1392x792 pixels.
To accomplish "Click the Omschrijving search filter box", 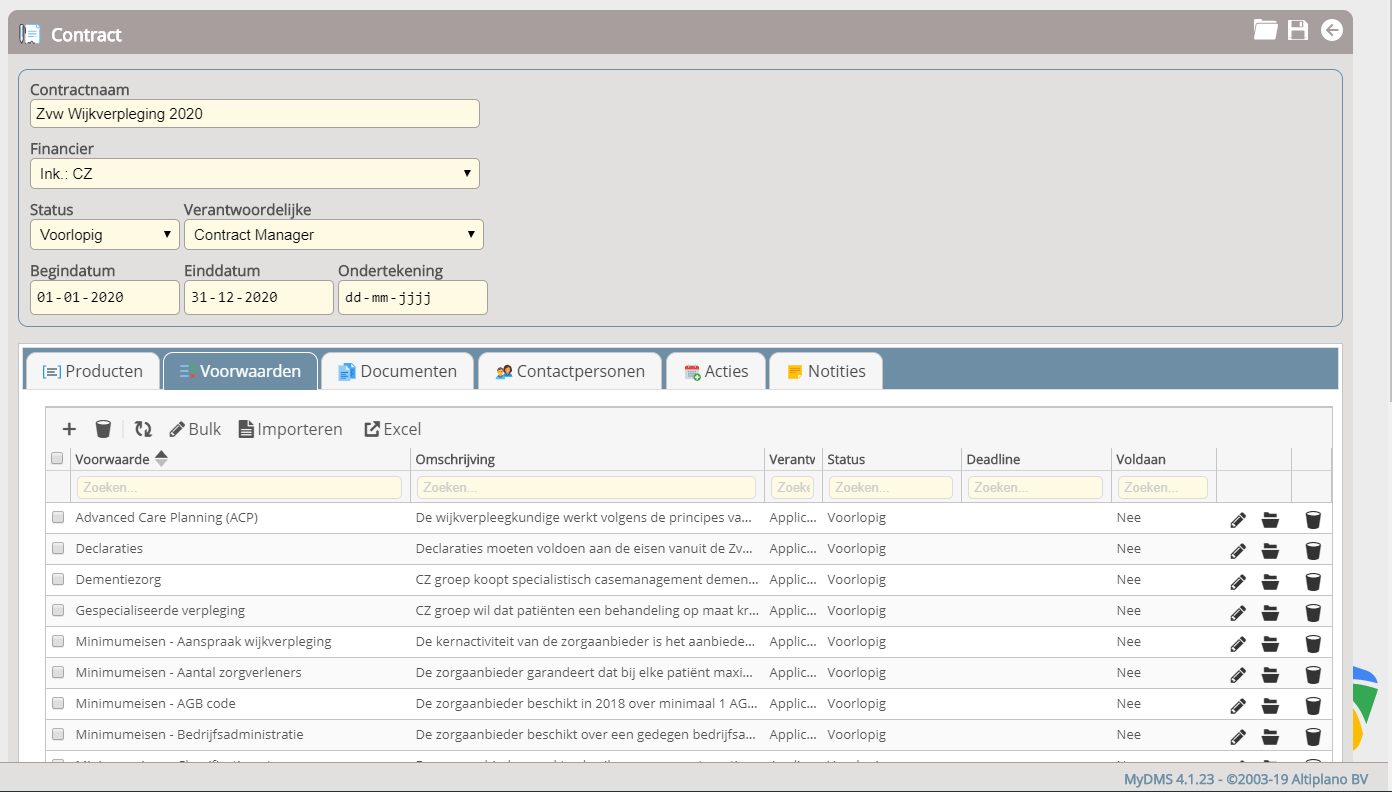I will [x=586, y=487].
